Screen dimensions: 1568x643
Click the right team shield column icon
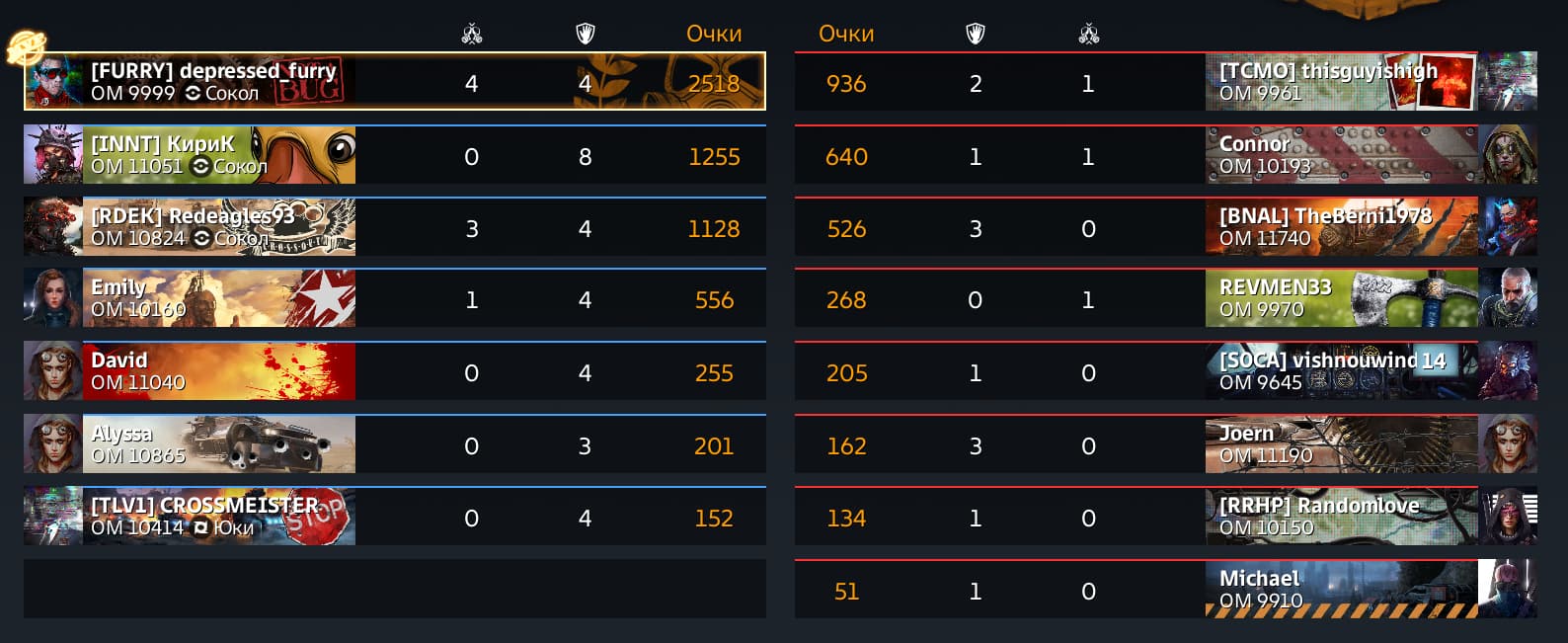tap(976, 35)
